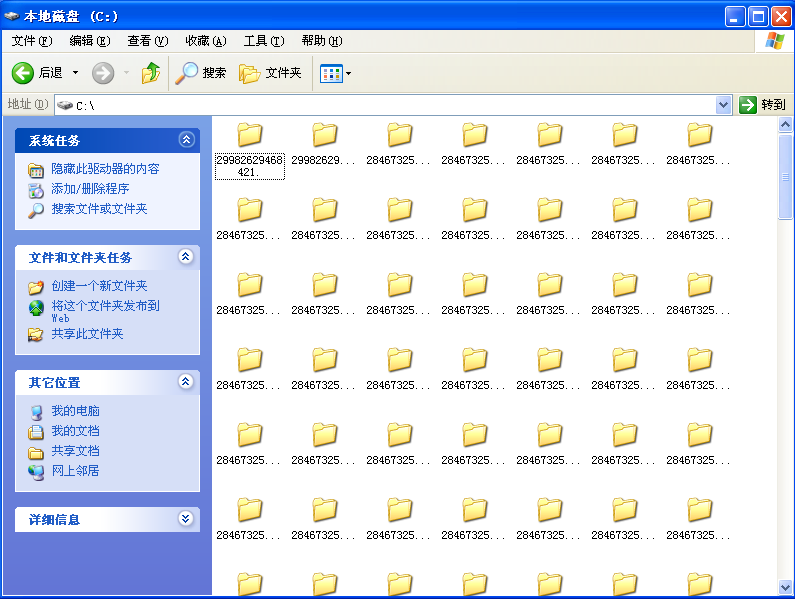
Task: Click the 转到 go button
Action: (762, 105)
